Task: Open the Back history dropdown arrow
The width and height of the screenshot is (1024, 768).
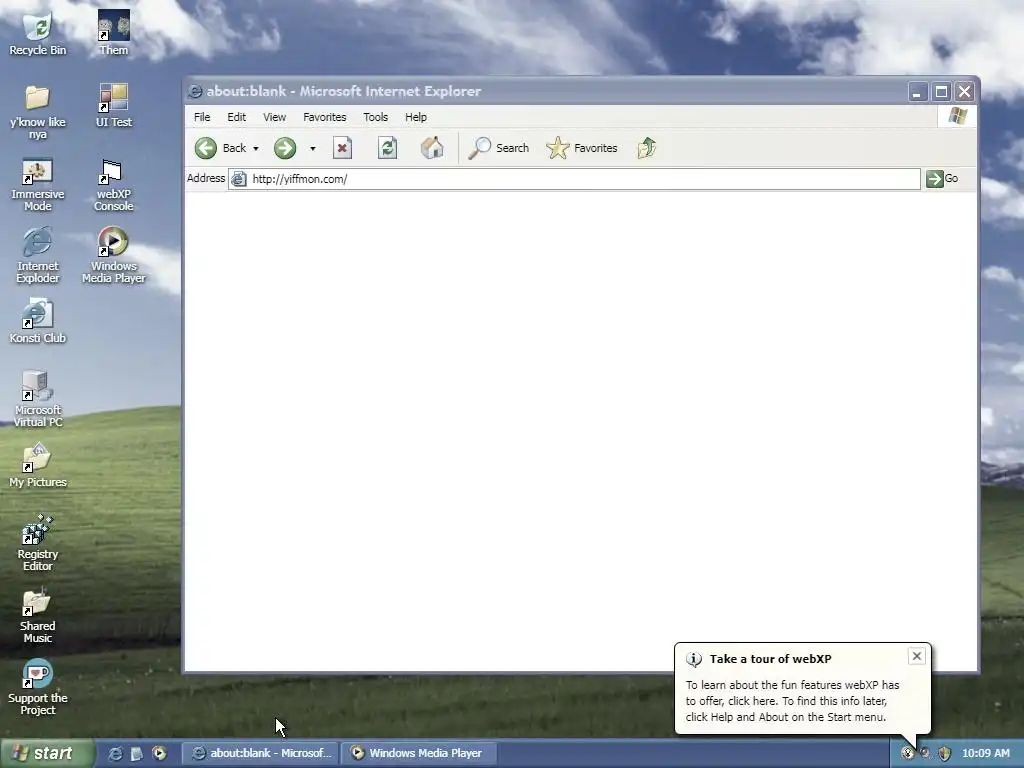Action: pyautogui.click(x=256, y=149)
